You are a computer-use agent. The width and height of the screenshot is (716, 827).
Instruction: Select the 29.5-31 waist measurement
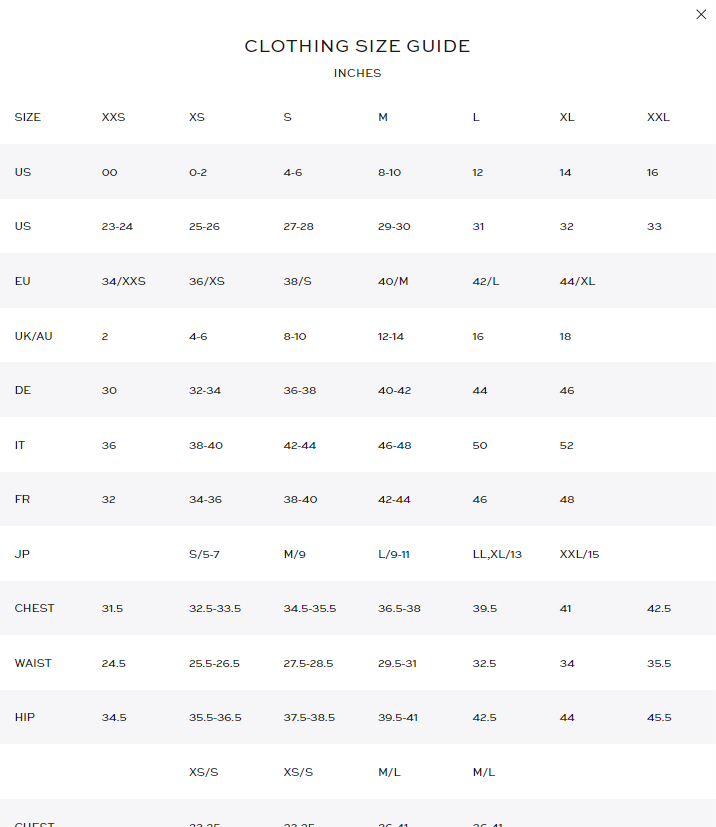pyautogui.click(x=397, y=663)
